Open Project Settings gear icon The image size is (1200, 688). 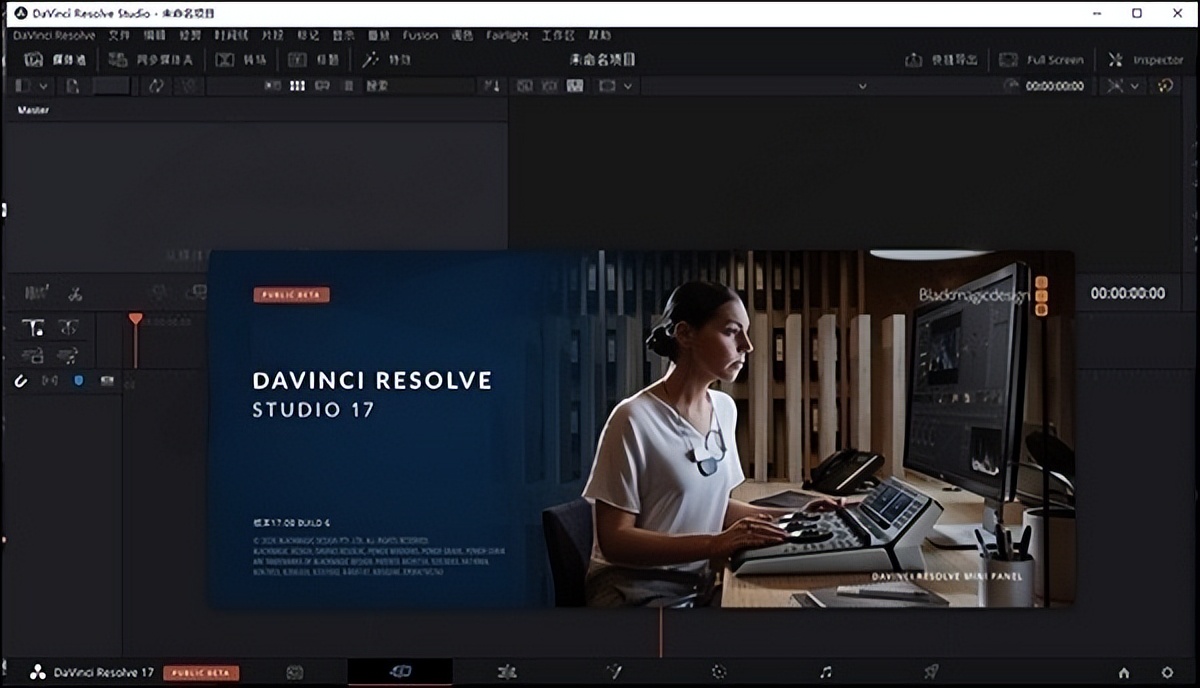(1167, 672)
